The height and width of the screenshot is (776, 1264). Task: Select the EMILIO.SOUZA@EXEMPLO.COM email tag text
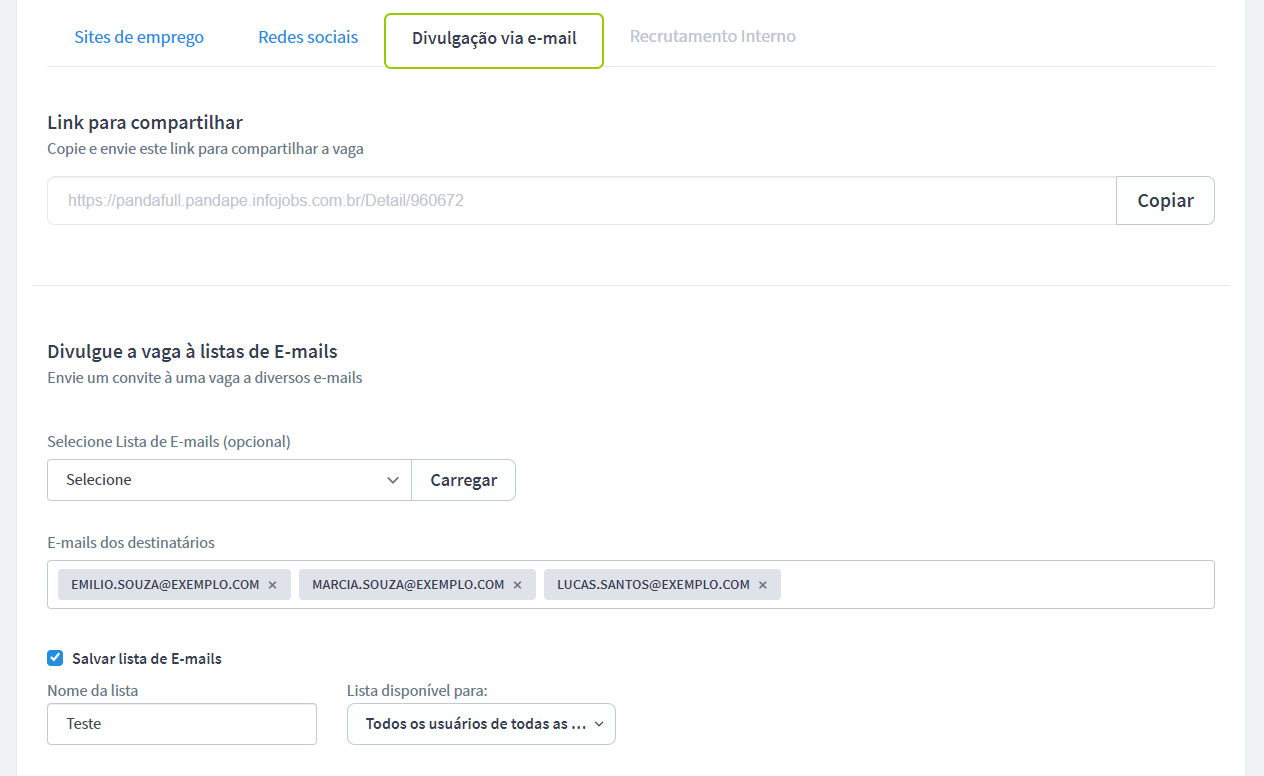coord(165,585)
